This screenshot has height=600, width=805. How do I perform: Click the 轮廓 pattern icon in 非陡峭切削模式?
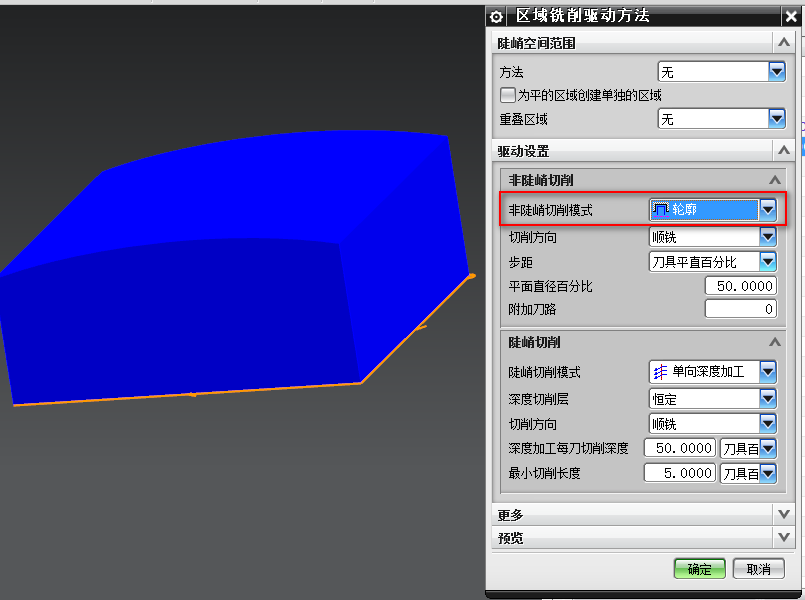pyautogui.click(x=661, y=210)
